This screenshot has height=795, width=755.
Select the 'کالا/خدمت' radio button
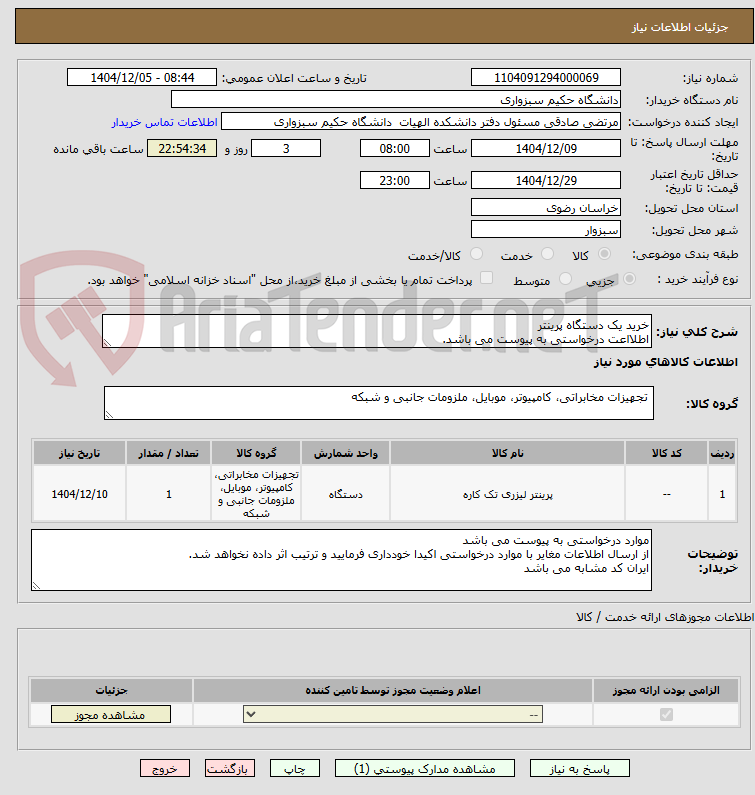point(476,254)
